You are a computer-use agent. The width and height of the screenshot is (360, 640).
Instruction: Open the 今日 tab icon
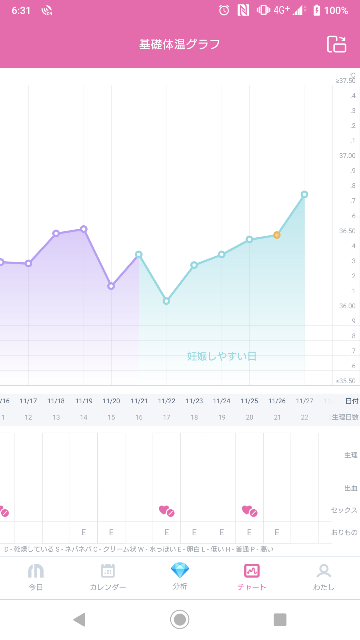36,571
